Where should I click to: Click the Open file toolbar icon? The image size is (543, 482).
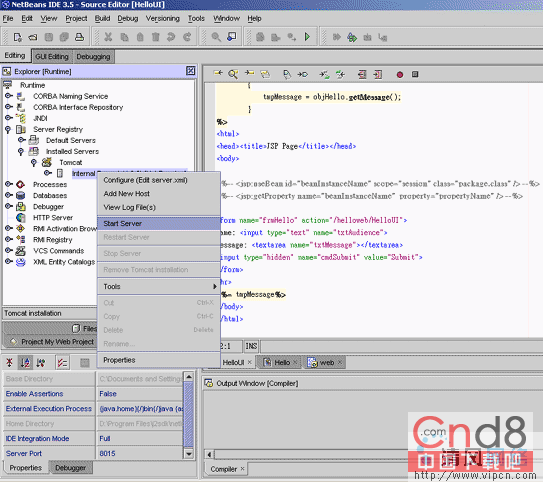33,37
